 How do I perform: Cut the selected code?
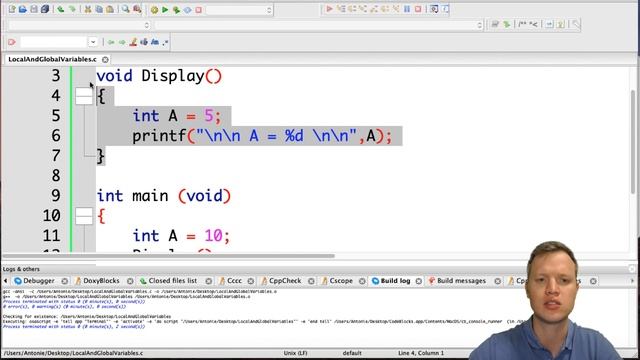tap(88, 9)
